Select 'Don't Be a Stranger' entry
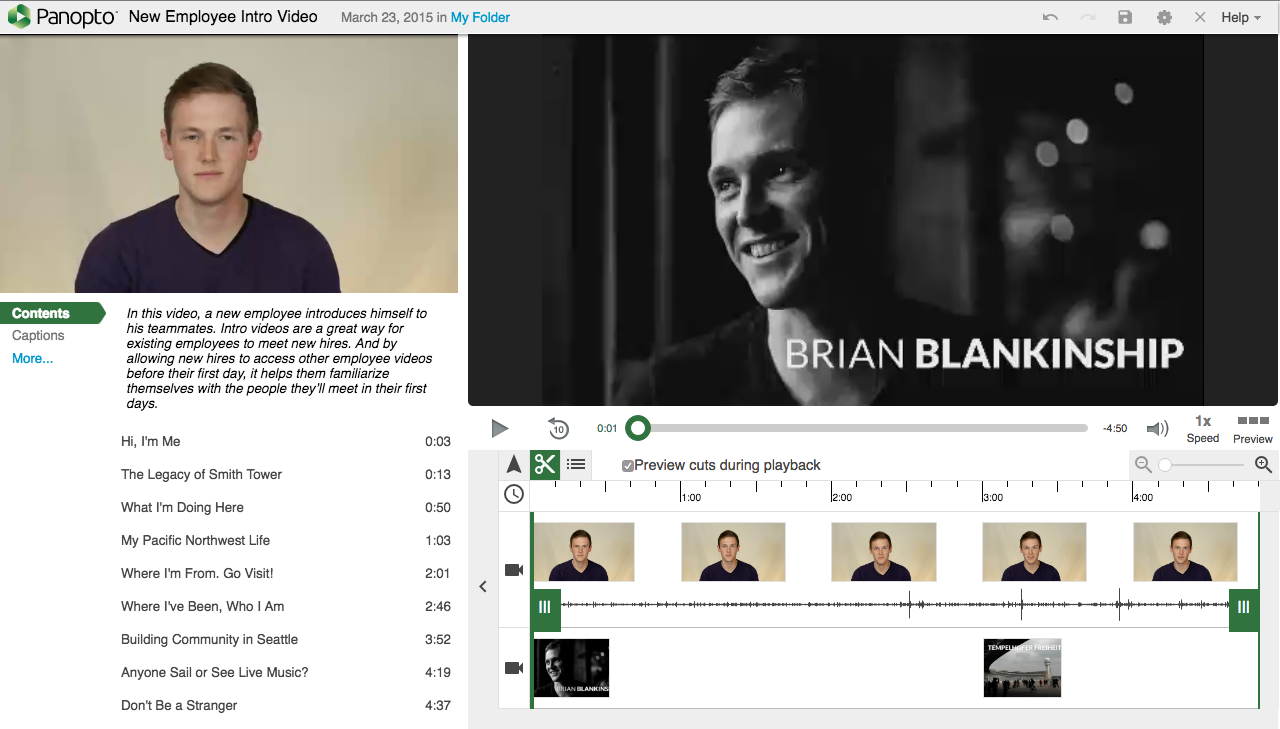 [286, 705]
